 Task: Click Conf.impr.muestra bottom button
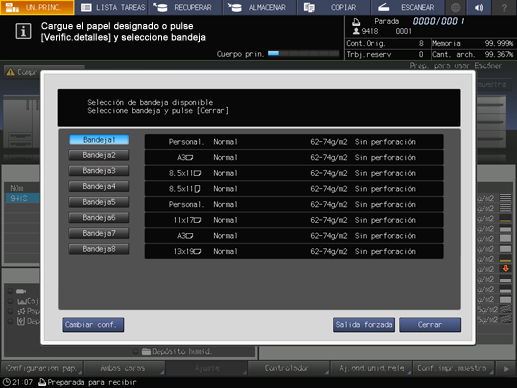453,368
